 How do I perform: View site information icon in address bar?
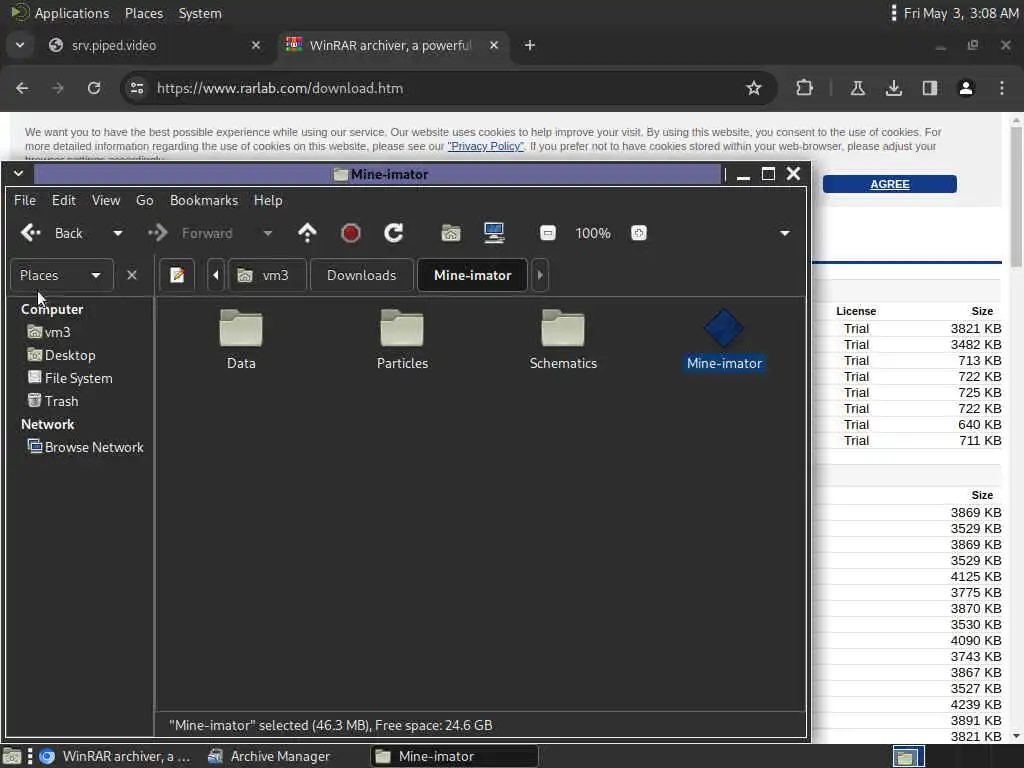coord(136,88)
